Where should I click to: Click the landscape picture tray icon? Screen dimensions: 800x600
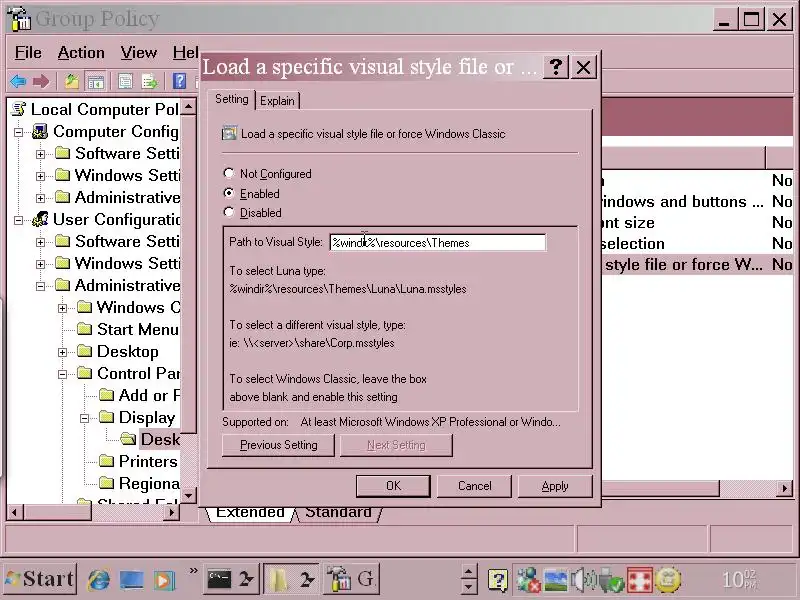pyautogui.click(x=556, y=580)
